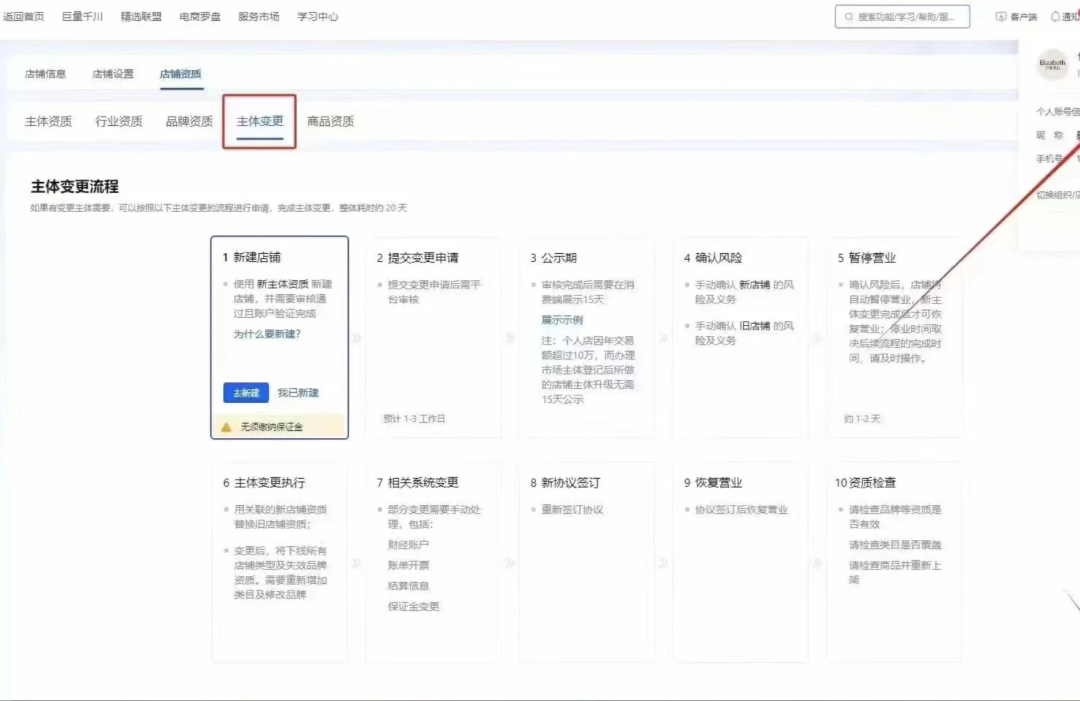This screenshot has width=1080, height=701.
Task: Click Elizabeth's profile avatar
Action: tap(1052, 64)
